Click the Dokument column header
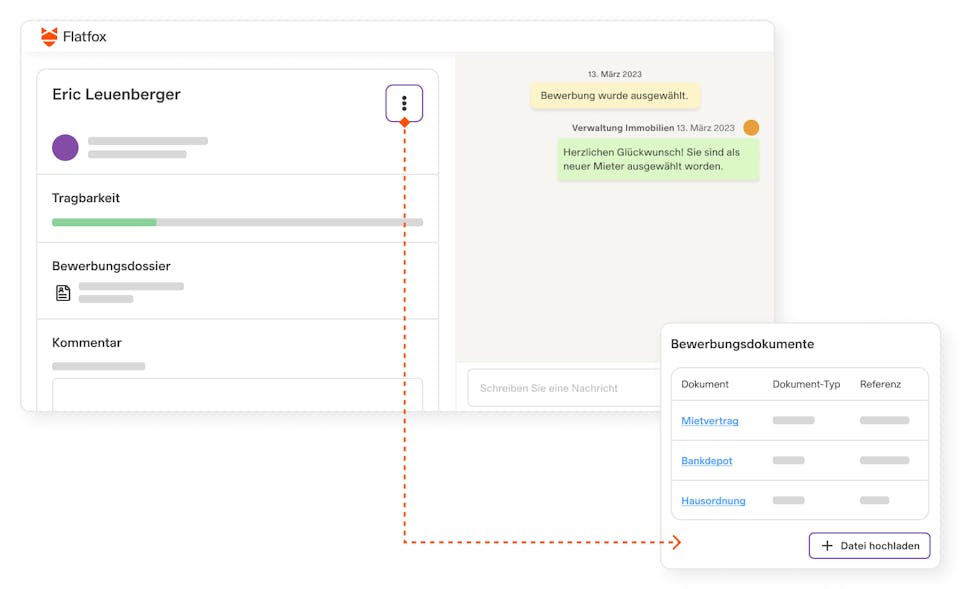The image size is (960, 589). click(705, 384)
